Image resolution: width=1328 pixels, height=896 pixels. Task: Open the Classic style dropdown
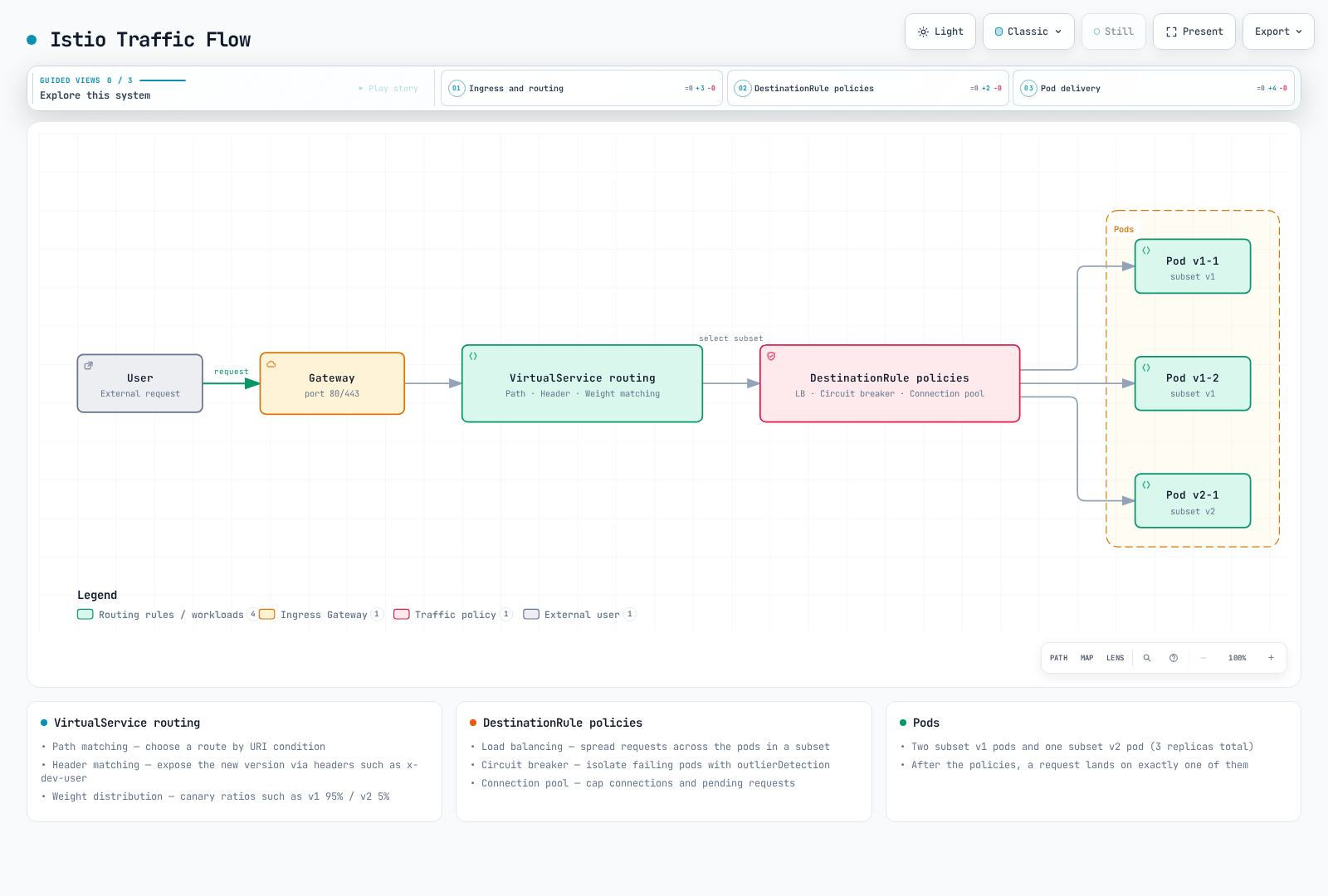click(1028, 32)
